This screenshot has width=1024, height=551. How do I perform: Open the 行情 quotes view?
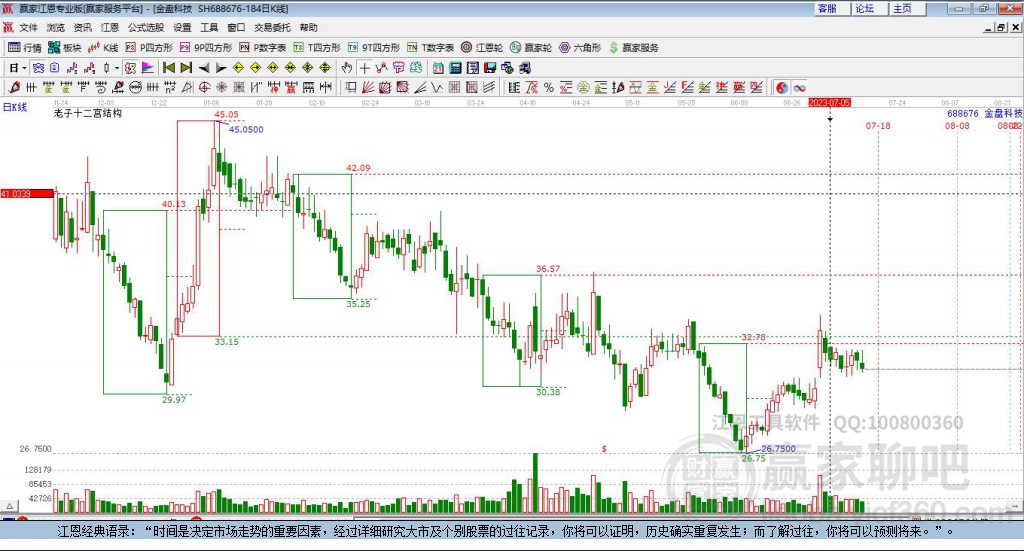pos(24,48)
